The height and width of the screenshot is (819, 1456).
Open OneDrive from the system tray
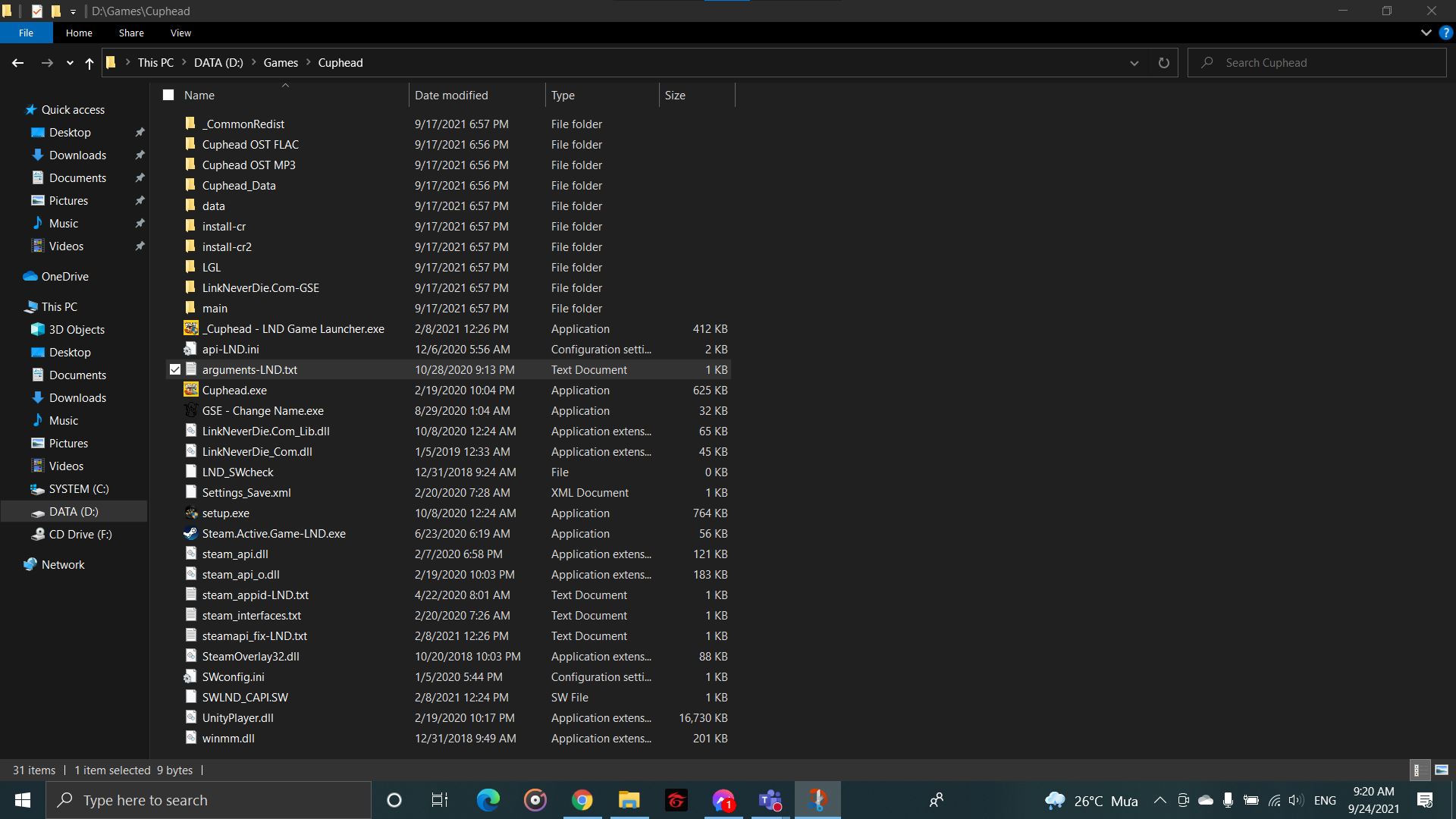coord(1205,799)
